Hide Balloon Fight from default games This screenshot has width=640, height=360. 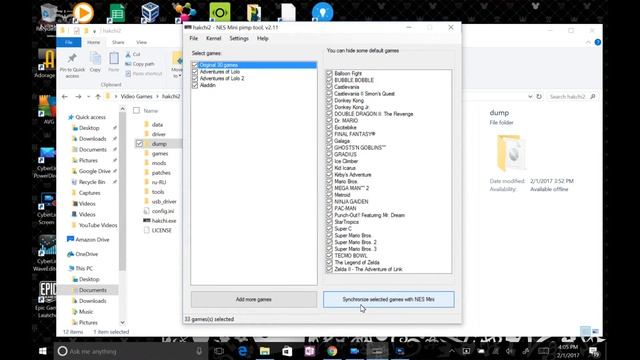329,73
